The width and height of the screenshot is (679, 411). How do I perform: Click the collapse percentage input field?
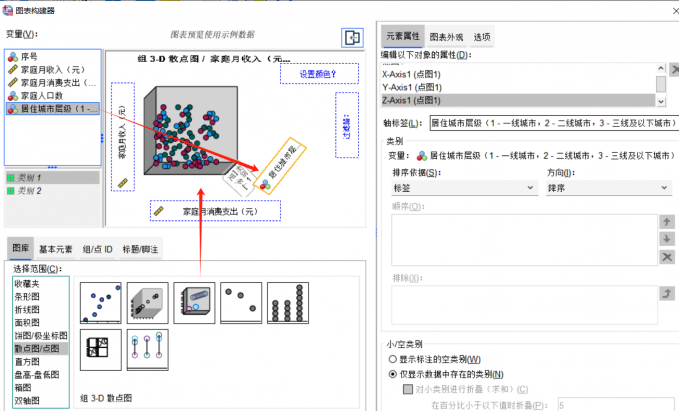[x=616, y=405]
